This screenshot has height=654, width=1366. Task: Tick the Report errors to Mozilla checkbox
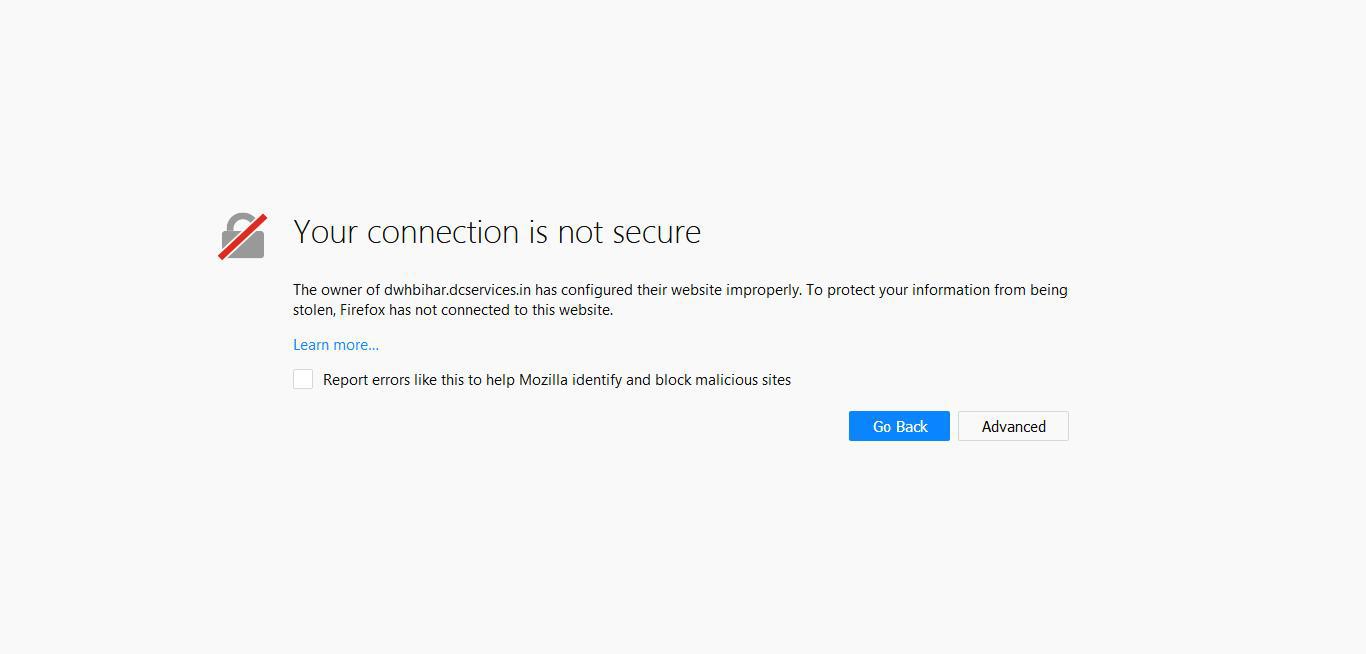pyautogui.click(x=303, y=379)
